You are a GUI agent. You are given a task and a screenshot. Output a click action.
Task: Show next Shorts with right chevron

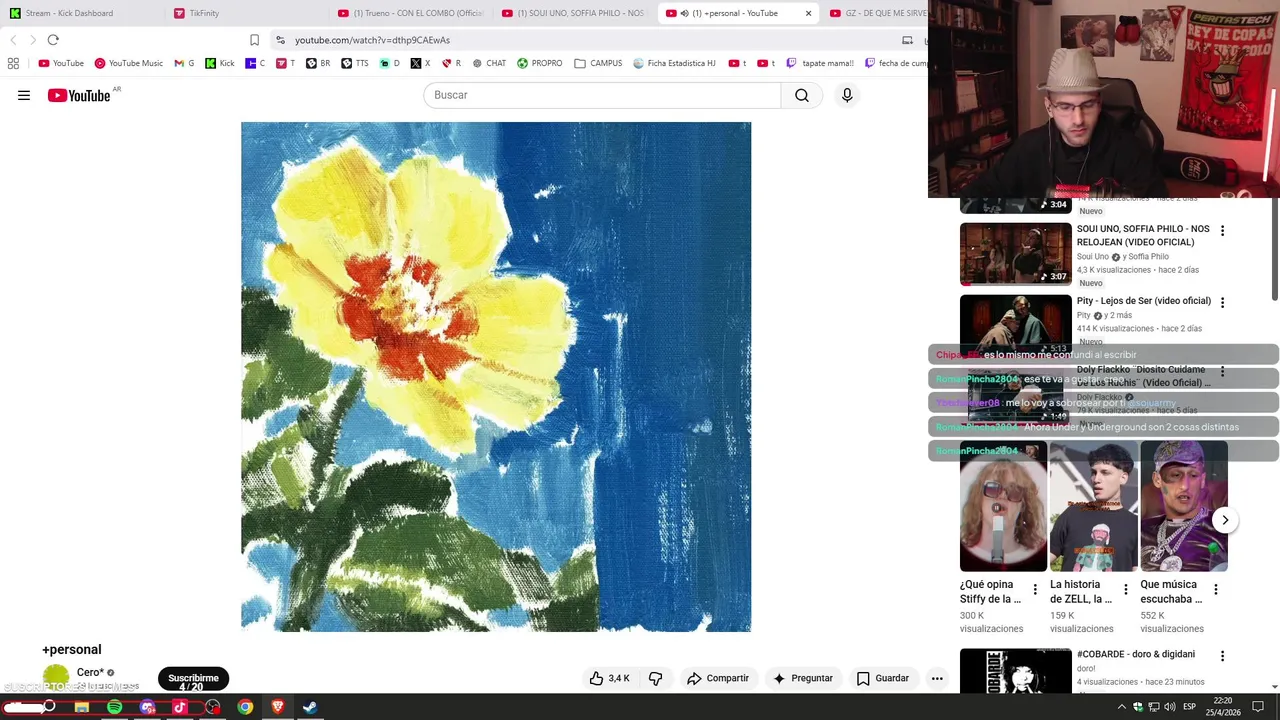point(1225,520)
